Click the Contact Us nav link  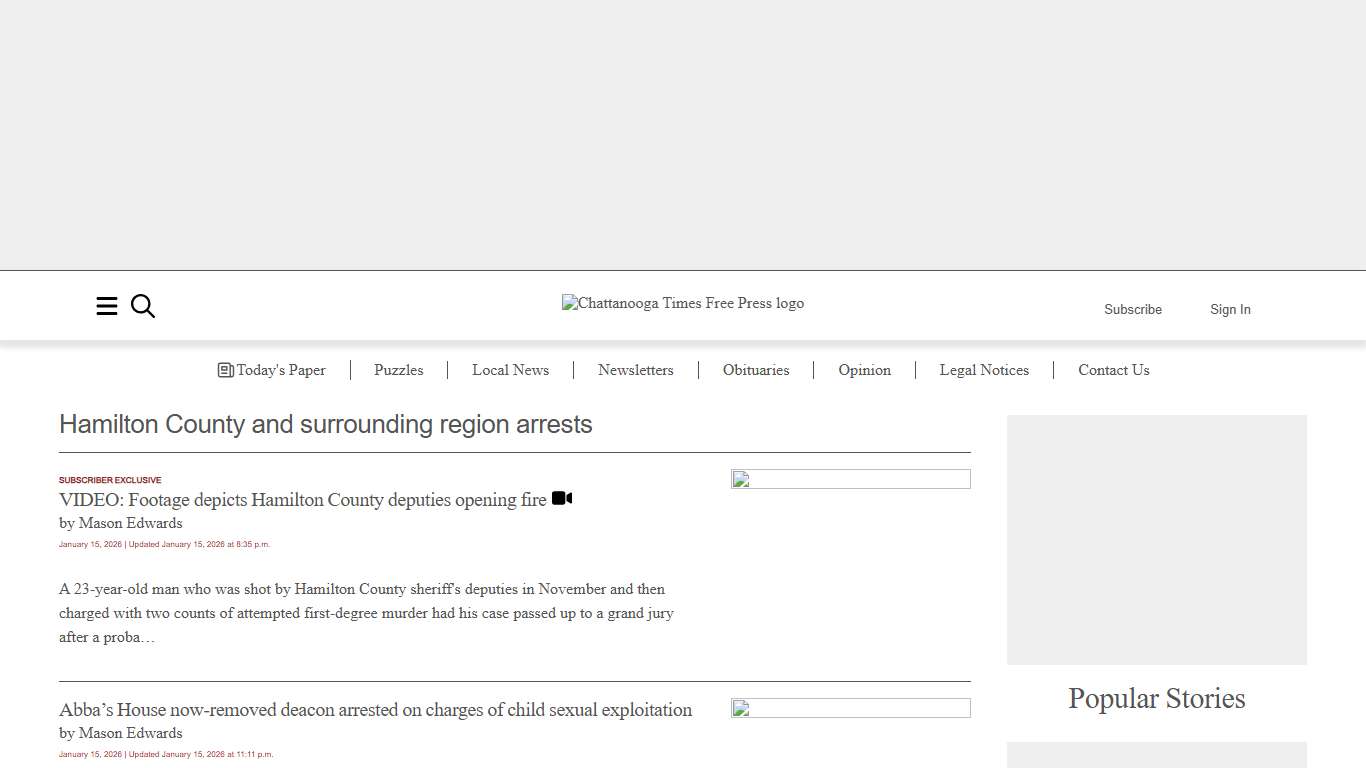point(1113,370)
